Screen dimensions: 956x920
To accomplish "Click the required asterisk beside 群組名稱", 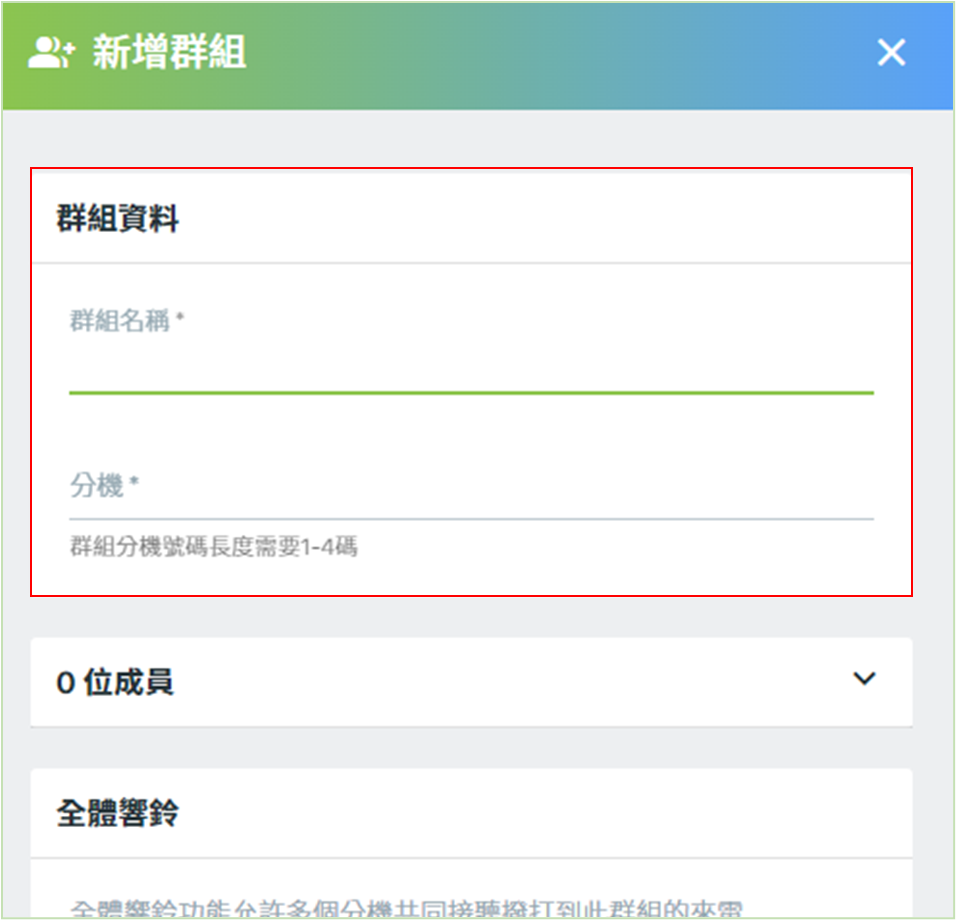I will pos(180,316).
